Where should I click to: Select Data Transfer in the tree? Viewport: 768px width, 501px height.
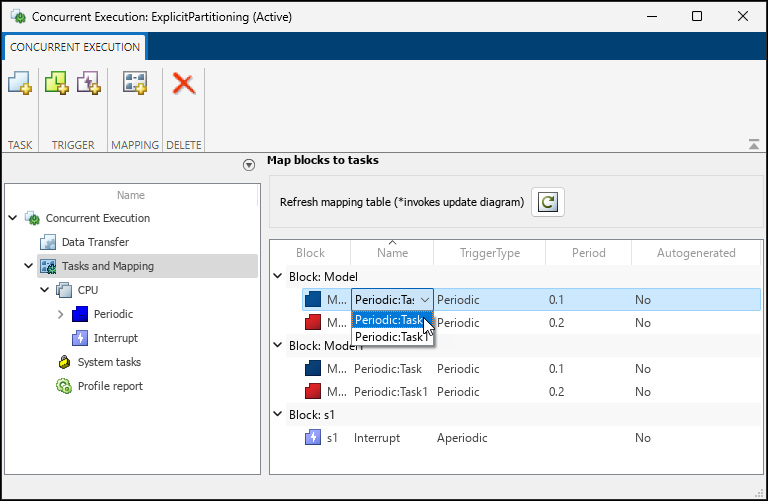[x=94, y=242]
